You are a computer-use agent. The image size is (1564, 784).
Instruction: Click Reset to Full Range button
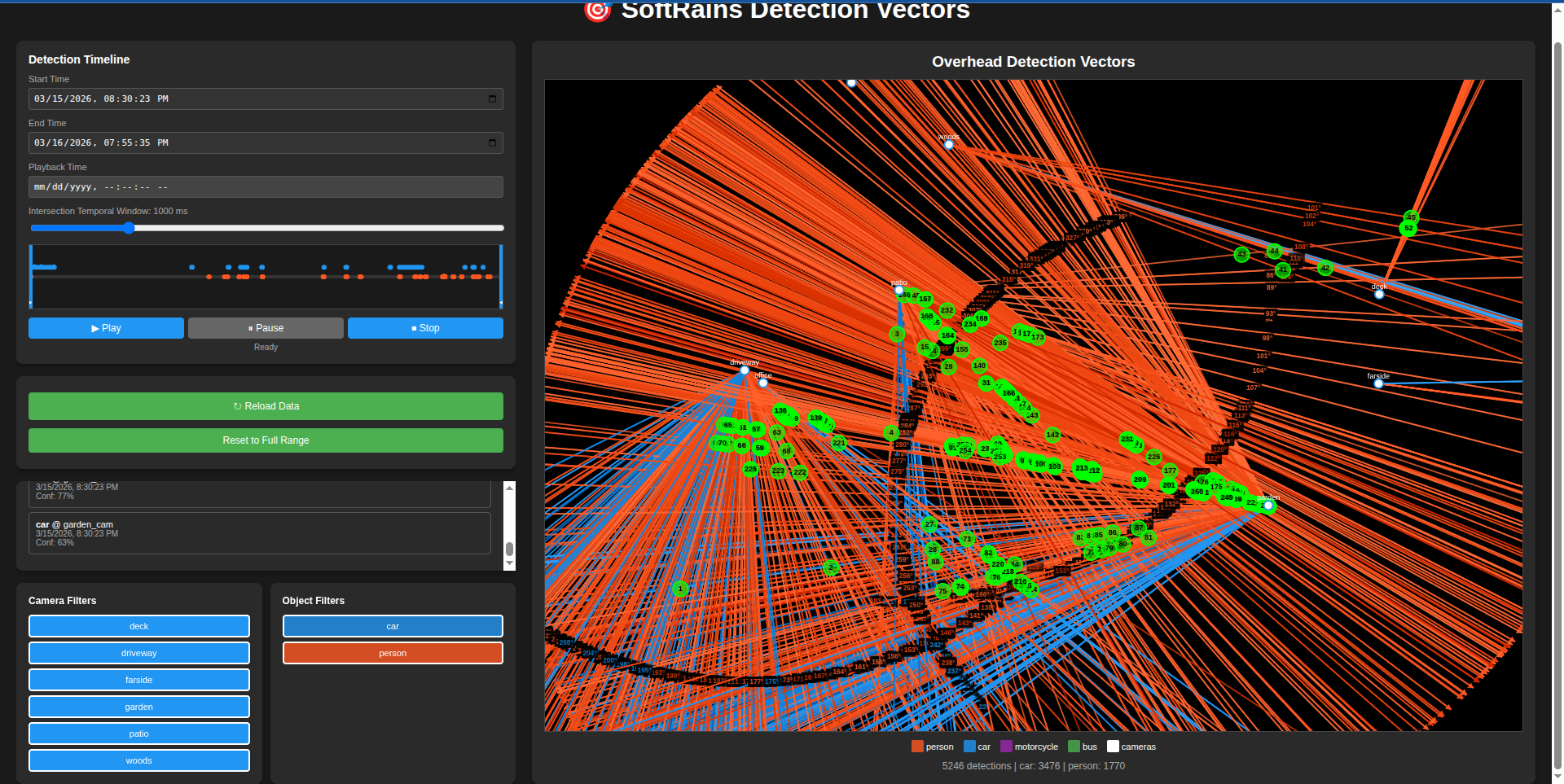266,440
